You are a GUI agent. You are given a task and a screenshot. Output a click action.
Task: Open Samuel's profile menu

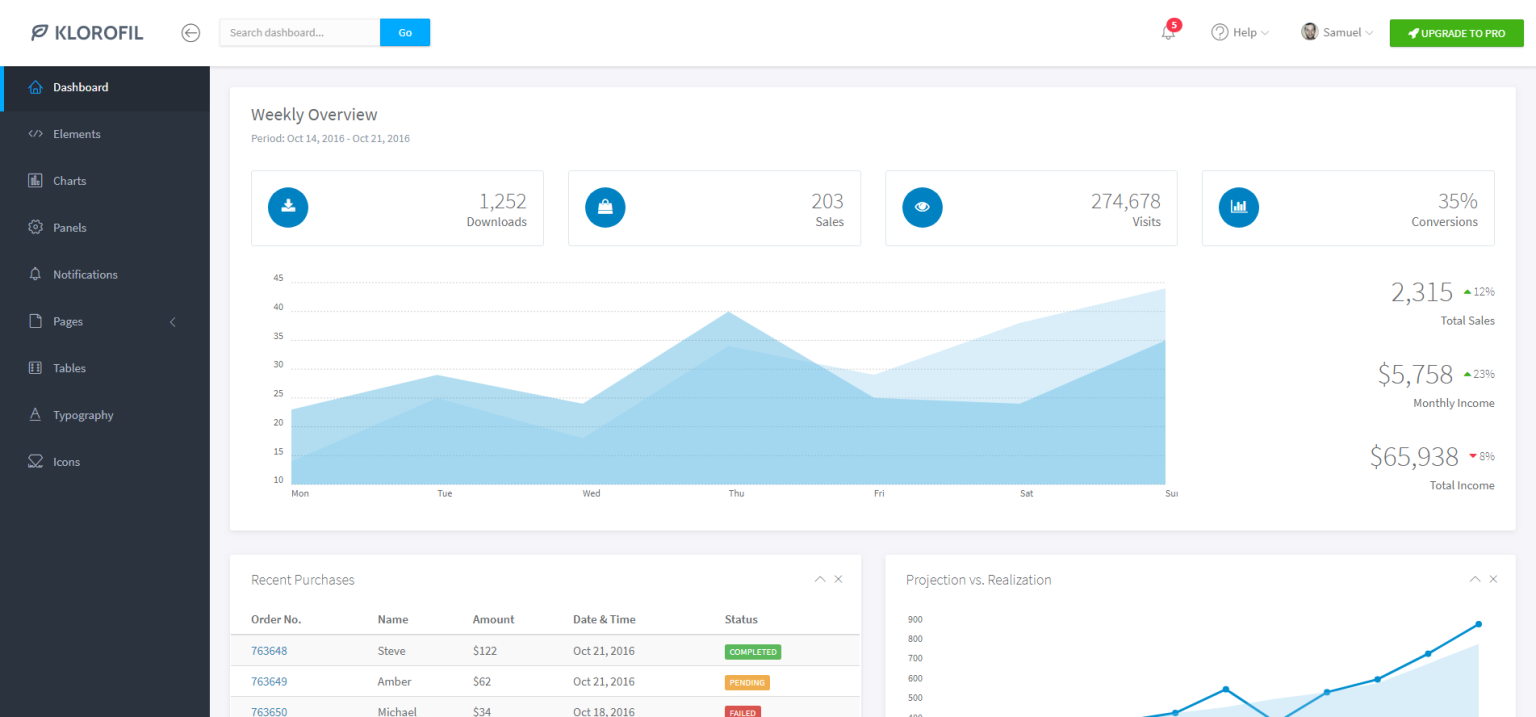[x=1337, y=32]
